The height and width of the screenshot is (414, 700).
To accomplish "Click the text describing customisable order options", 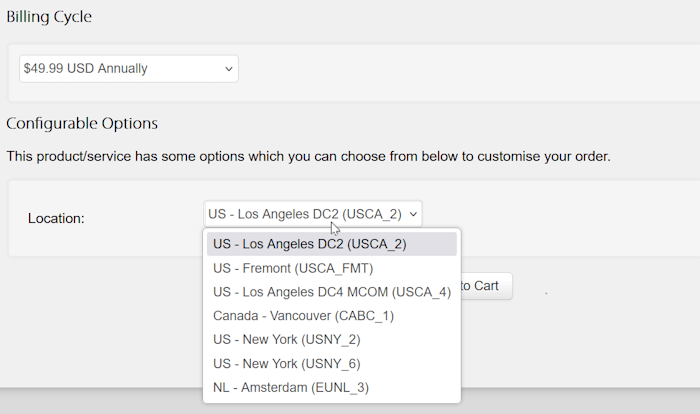I will [308, 157].
